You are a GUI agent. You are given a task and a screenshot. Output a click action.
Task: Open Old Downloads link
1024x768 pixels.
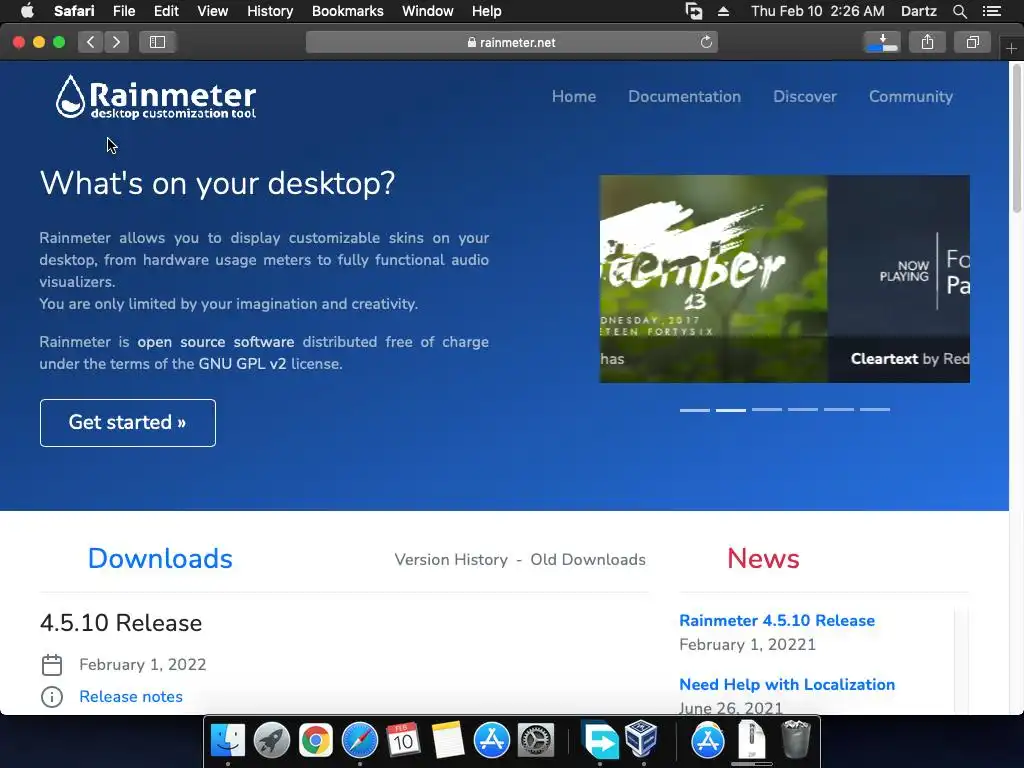click(588, 560)
